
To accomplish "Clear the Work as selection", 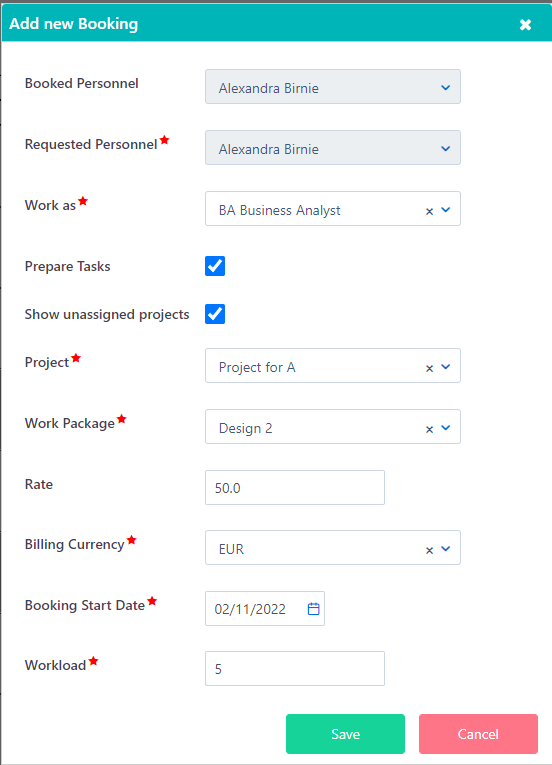I will [429, 211].
